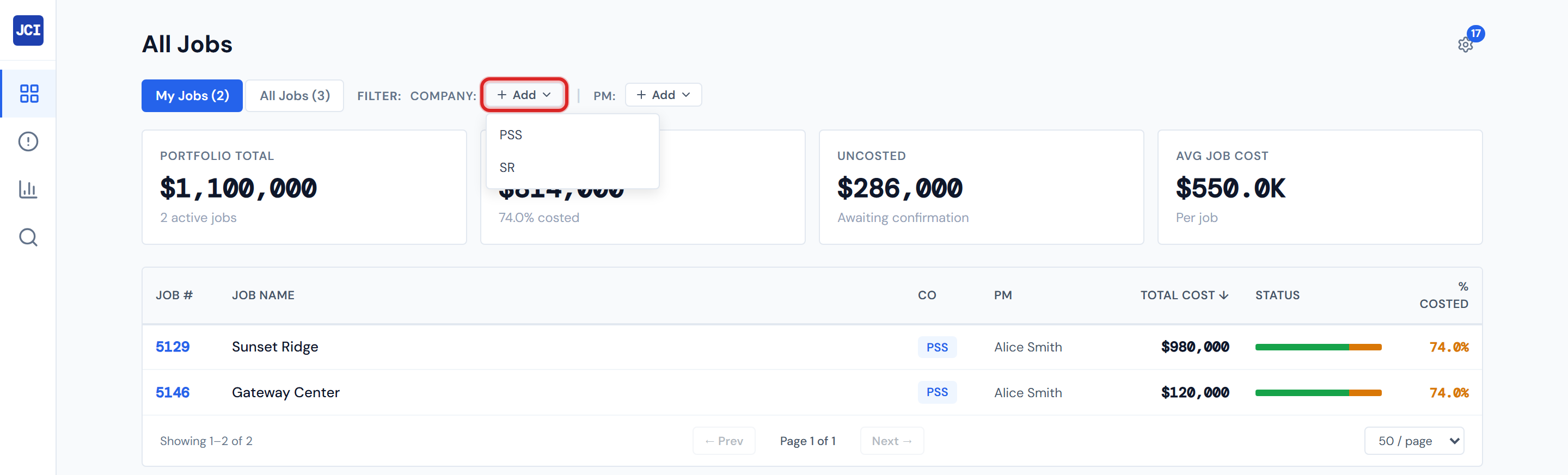Choose SR in the company dropdown
The image size is (1568, 475).
[x=507, y=168]
